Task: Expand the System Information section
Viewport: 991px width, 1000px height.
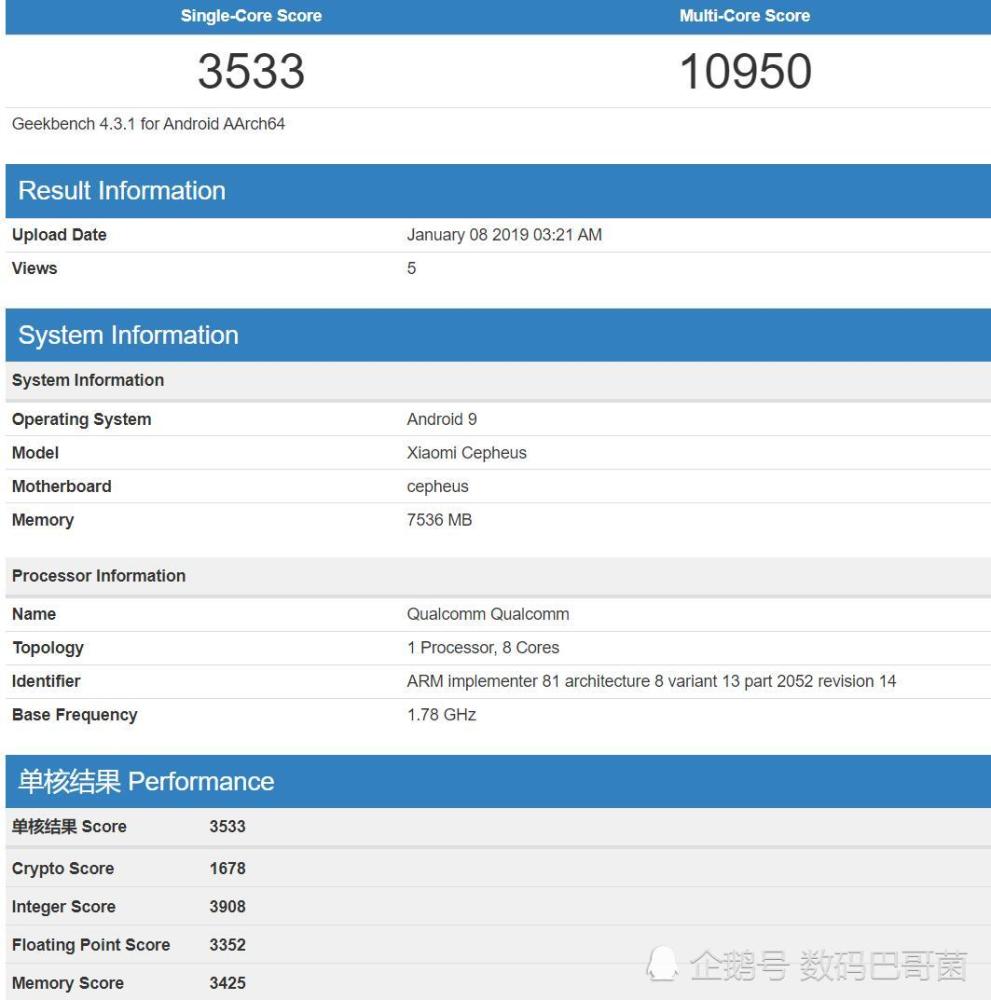Action: [x=127, y=335]
